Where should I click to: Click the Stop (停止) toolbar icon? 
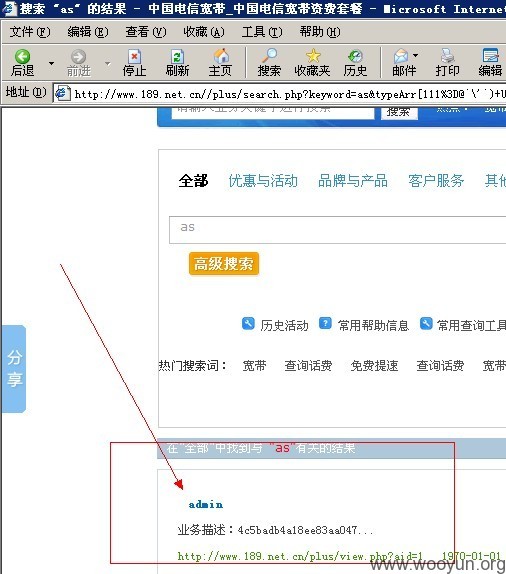134,57
